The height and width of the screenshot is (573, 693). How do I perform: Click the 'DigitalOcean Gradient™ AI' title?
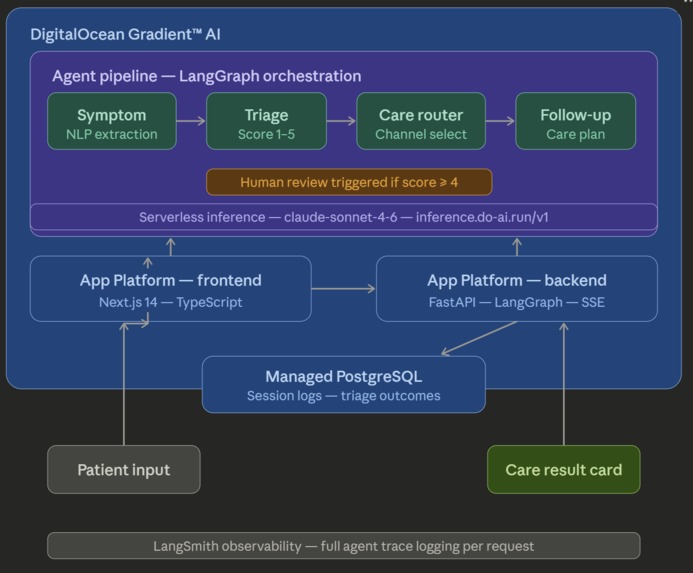click(126, 34)
